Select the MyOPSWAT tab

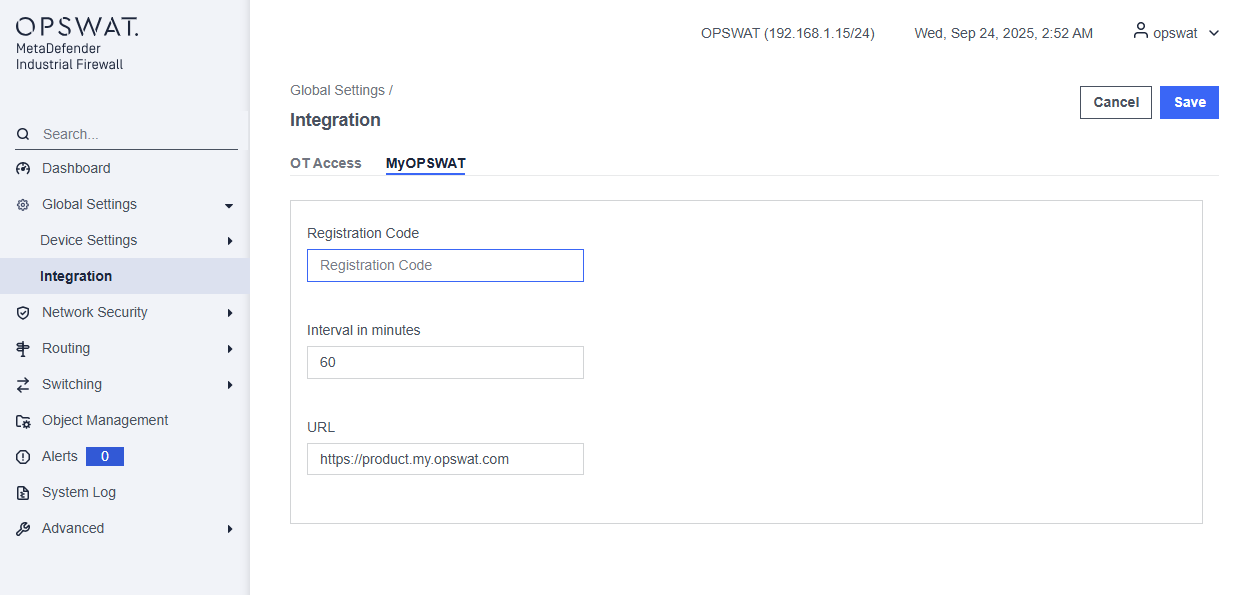click(x=425, y=163)
